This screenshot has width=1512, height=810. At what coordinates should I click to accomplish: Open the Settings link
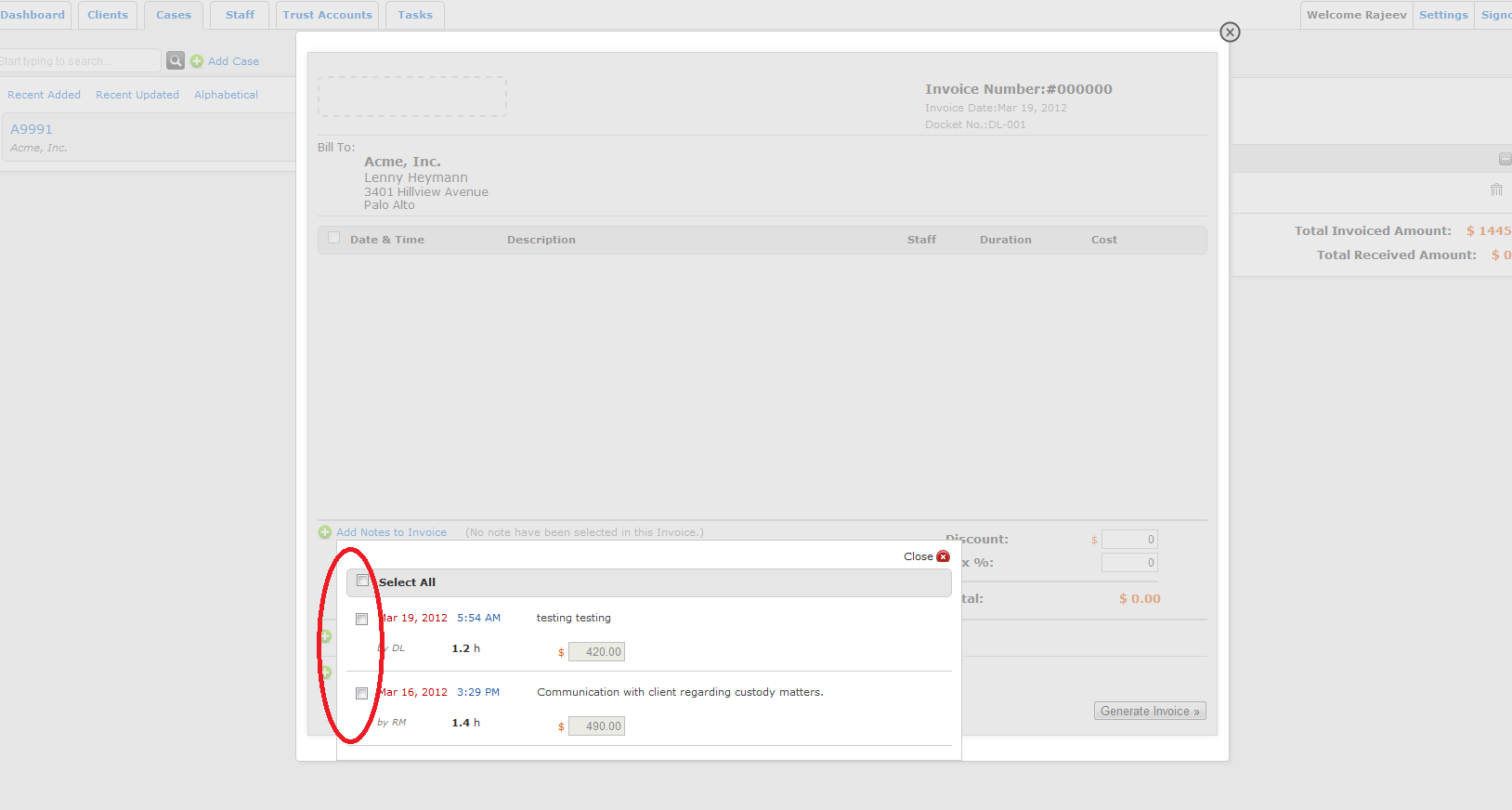[x=1443, y=15]
